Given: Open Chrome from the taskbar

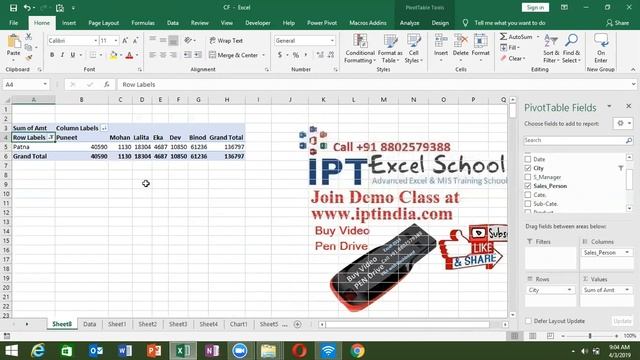Looking at the screenshot, I should pos(357,351).
